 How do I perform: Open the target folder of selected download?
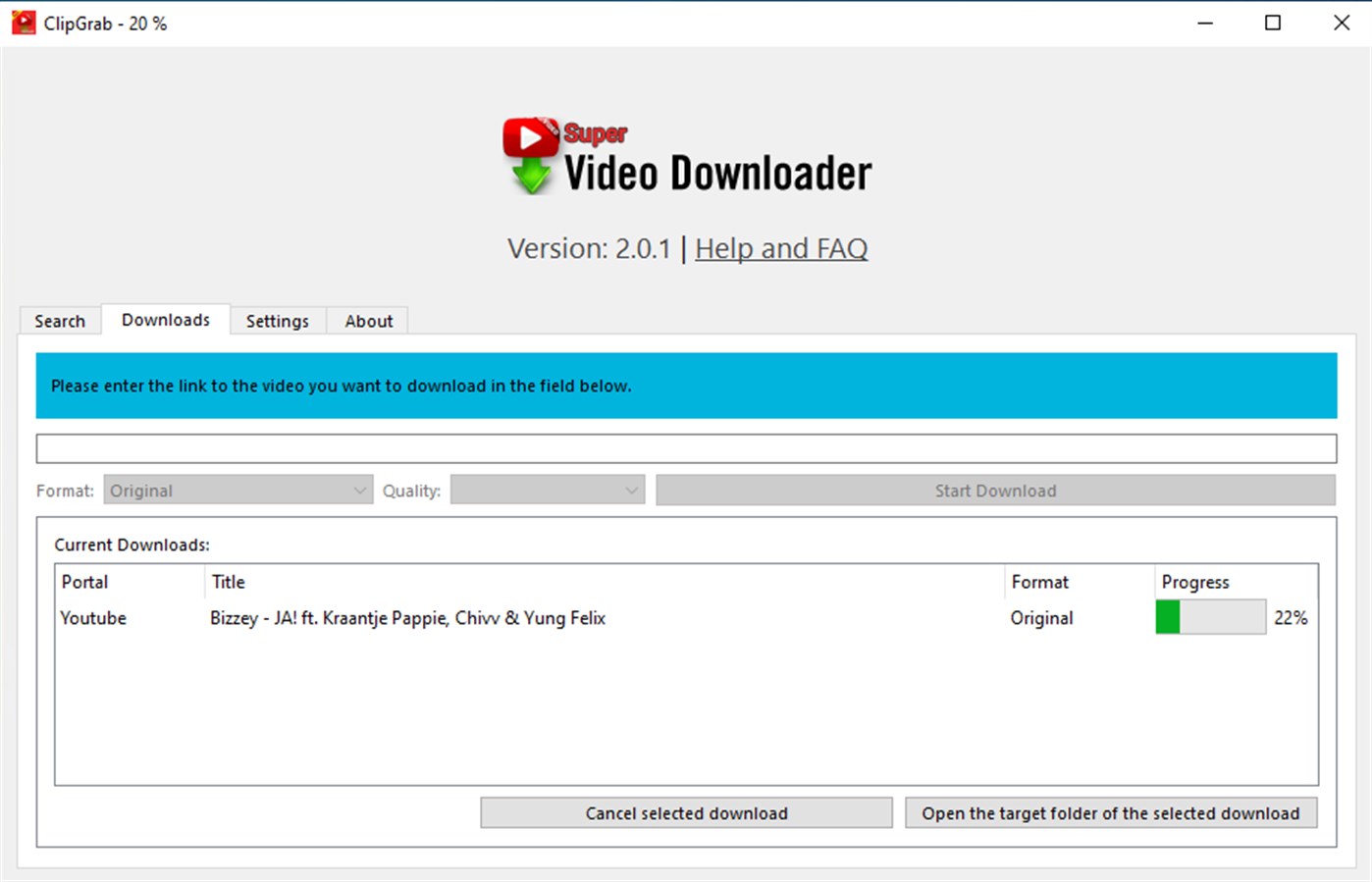[x=1111, y=813]
